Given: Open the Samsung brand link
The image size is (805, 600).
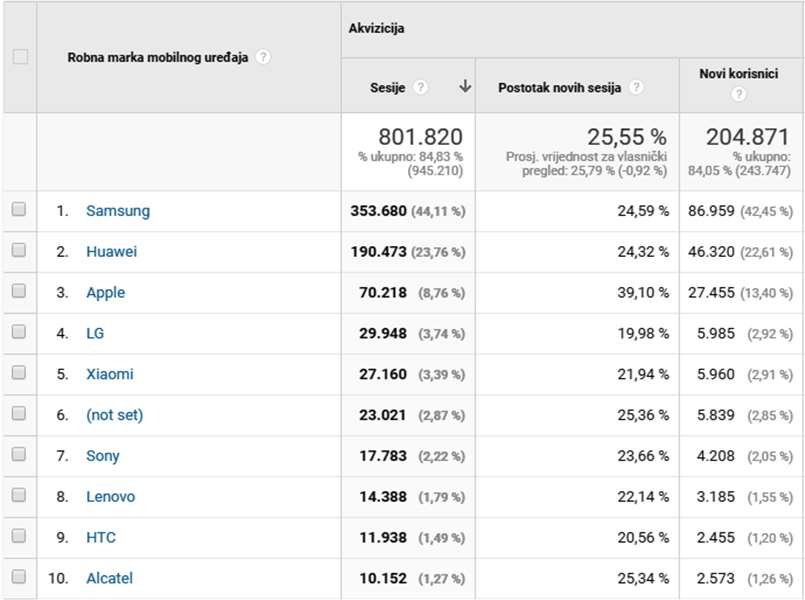Looking at the screenshot, I should [x=118, y=211].
